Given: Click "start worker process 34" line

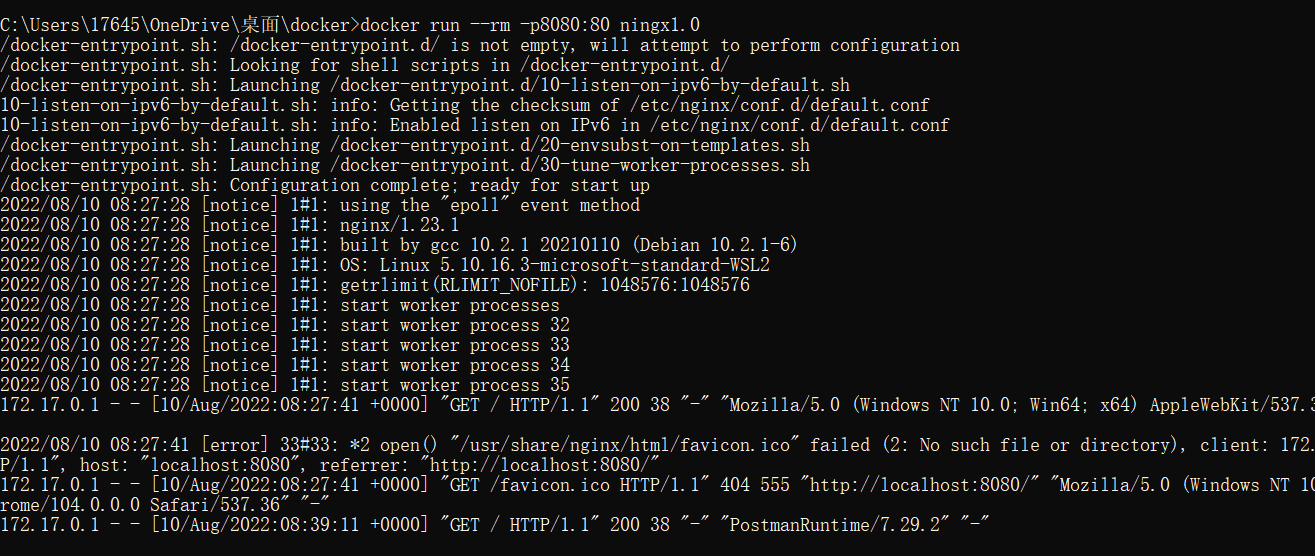Looking at the screenshot, I should click(454, 365).
